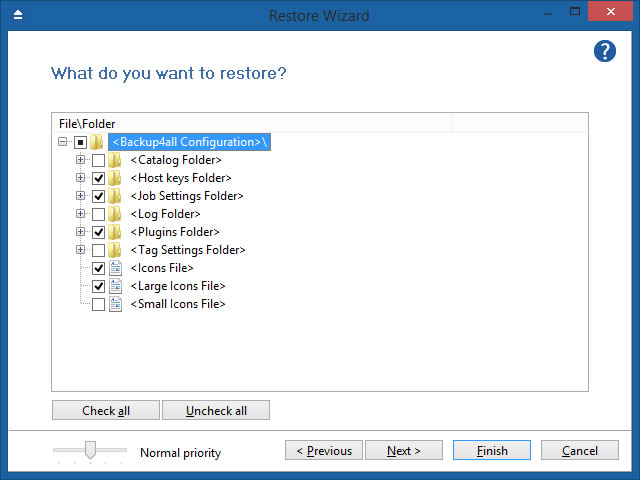Expand the Job Settings Folder node

tap(80, 196)
